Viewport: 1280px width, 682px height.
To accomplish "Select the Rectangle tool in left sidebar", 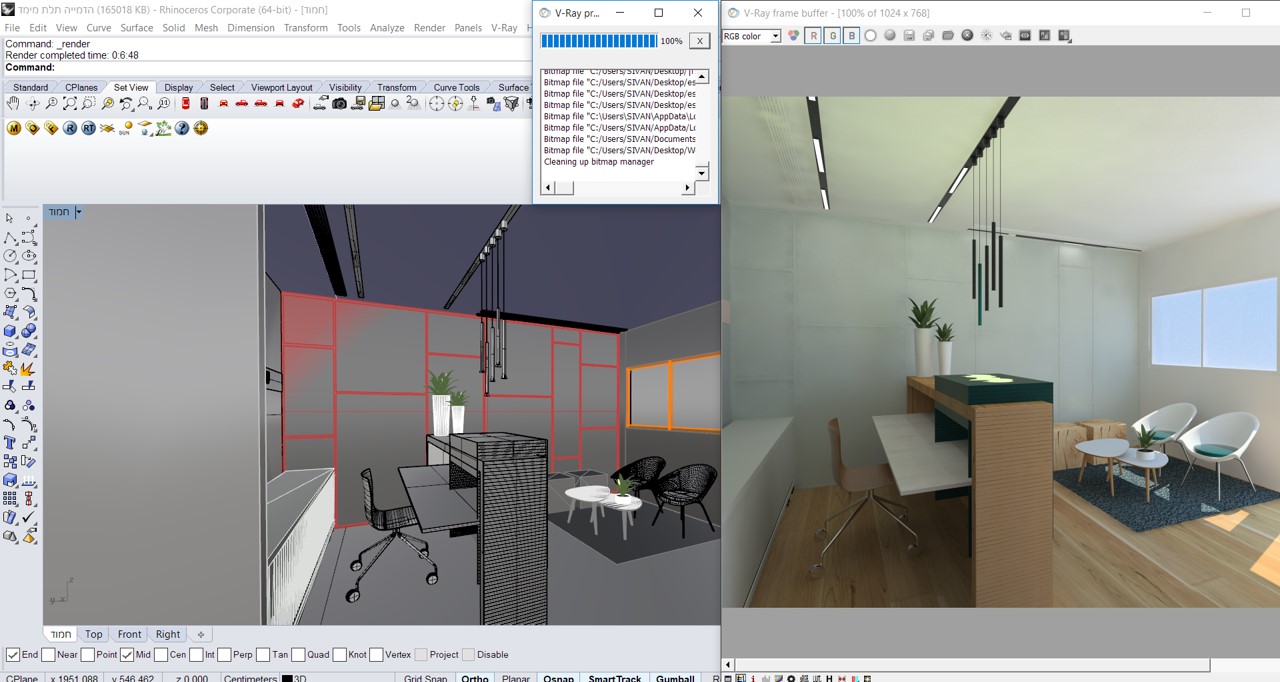I will tap(29, 274).
